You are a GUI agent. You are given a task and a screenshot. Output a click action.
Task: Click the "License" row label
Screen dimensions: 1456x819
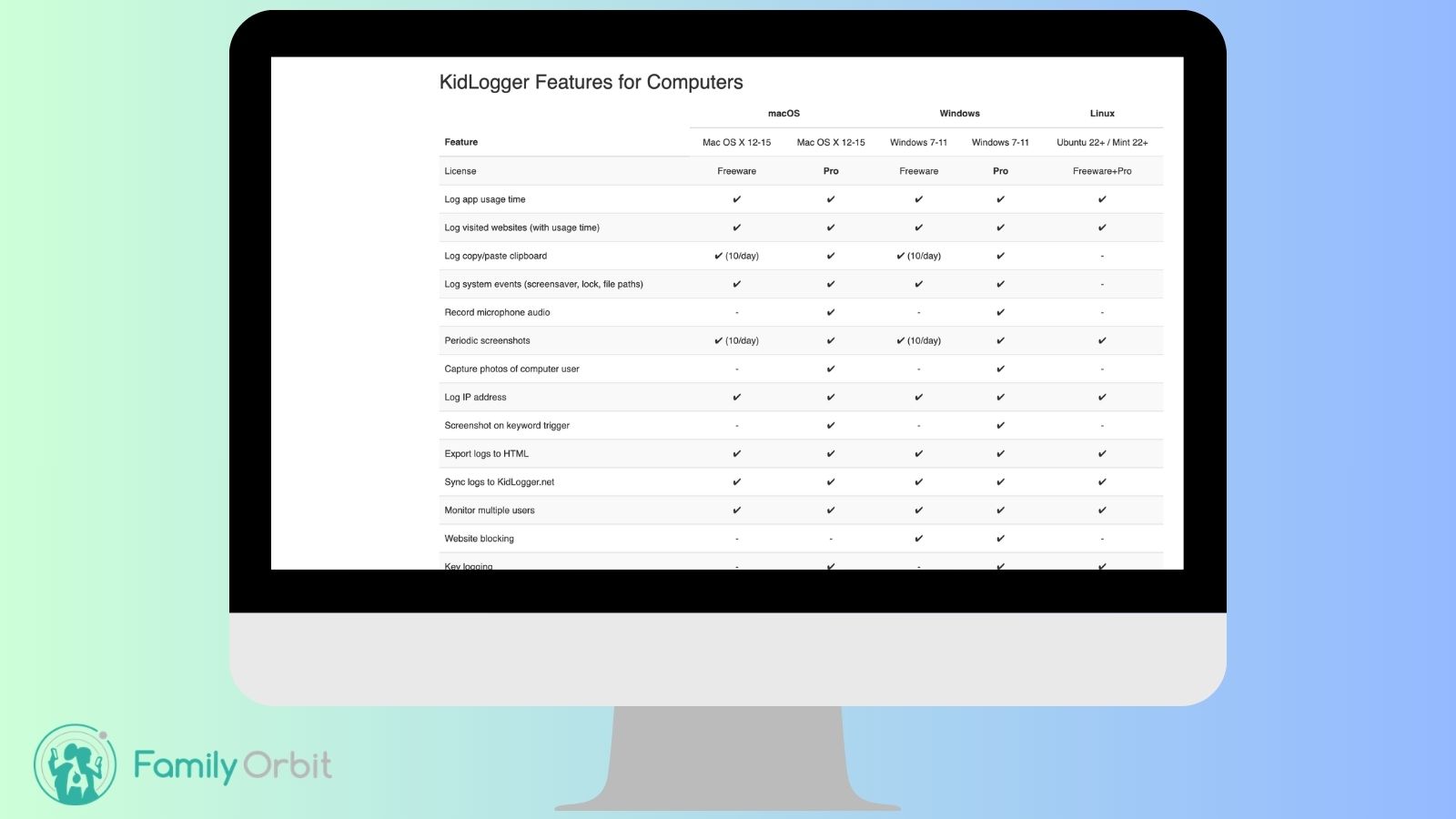[x=460, y=171]
